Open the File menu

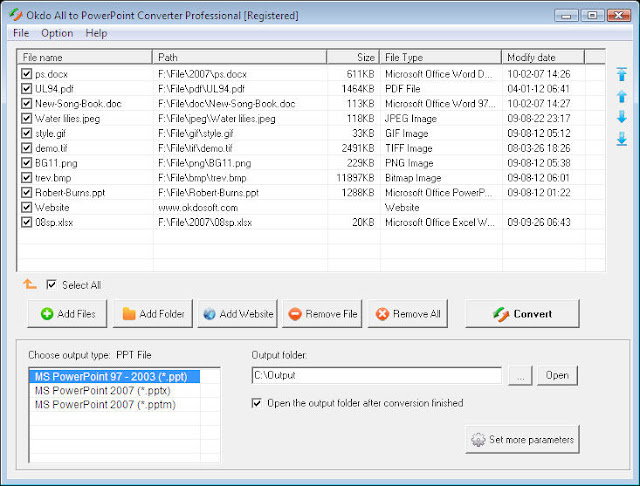[21, 33]
